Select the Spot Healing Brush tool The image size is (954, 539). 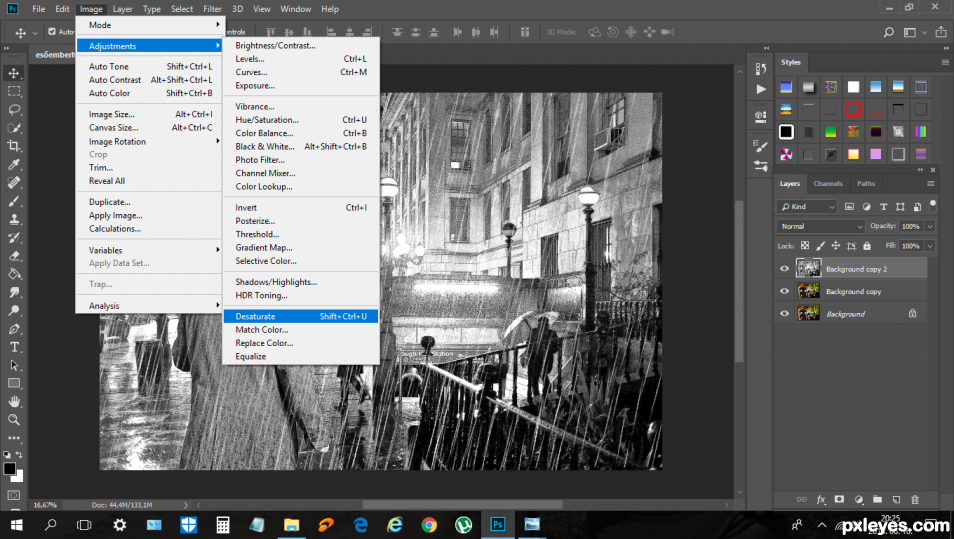pos(13,183)
